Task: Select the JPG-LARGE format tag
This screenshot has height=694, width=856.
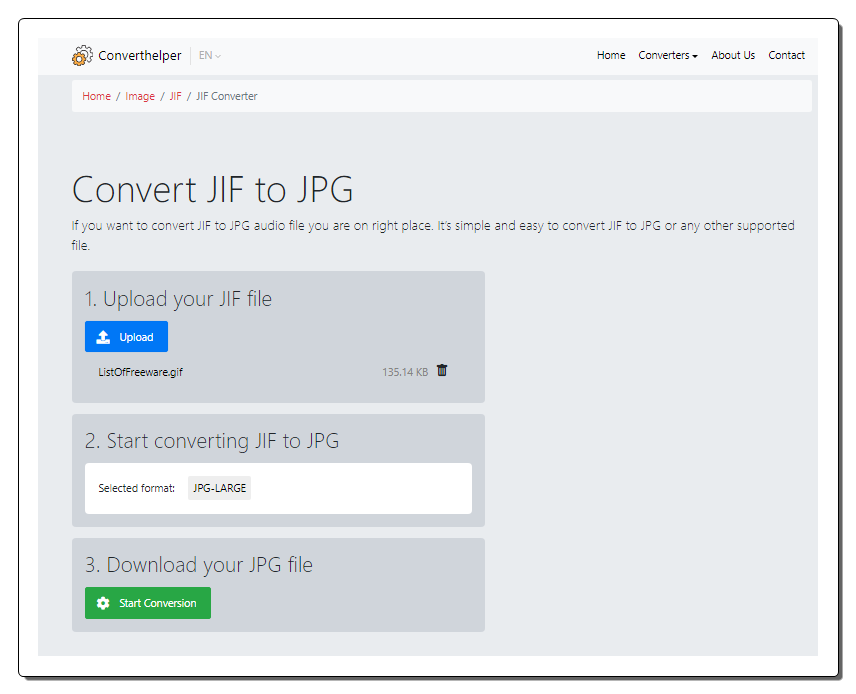Action: click(219, 488)
